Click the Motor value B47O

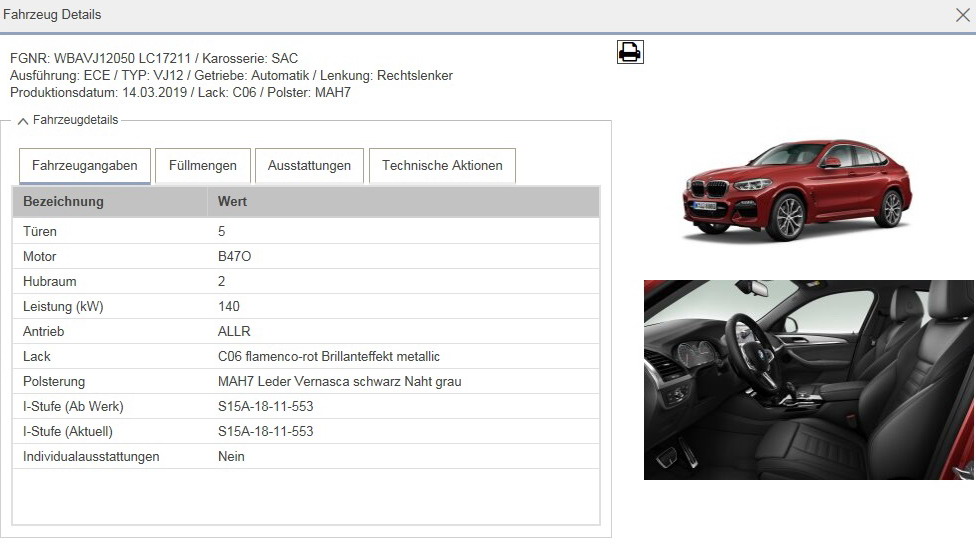click(x=235, y=256)
